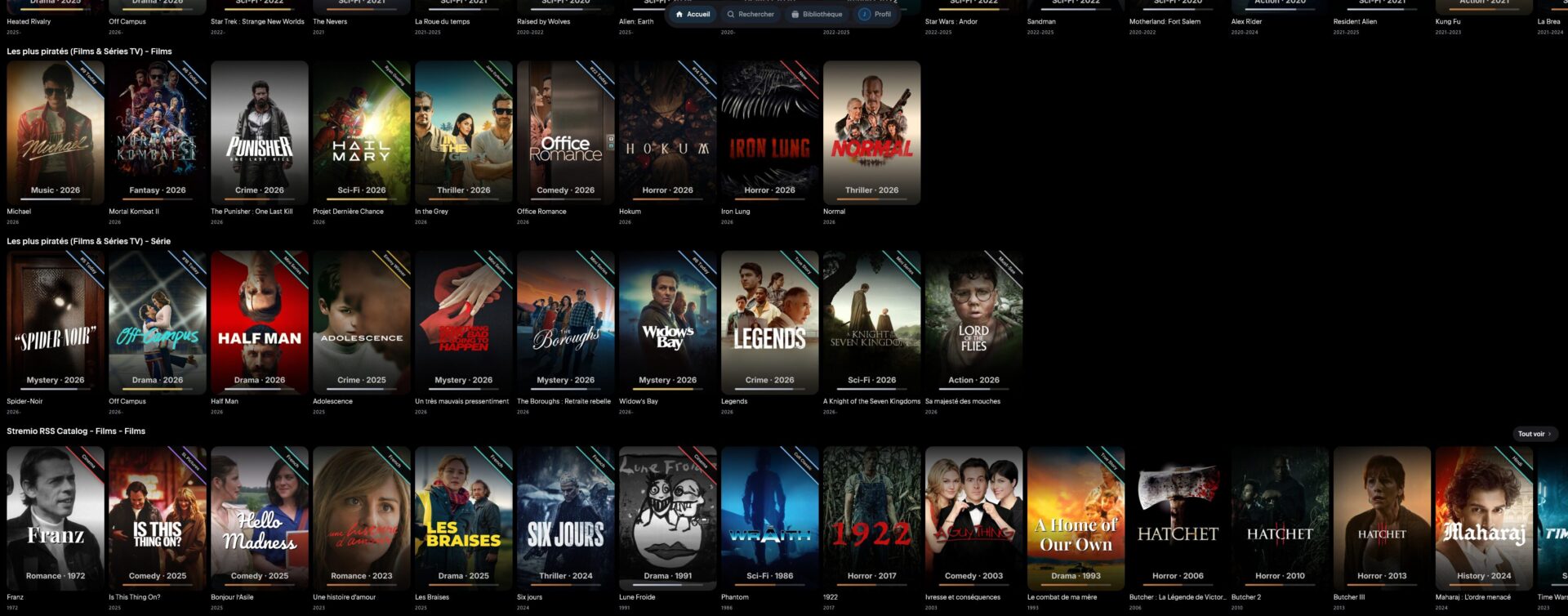Open the Hokum horror poster
This screenshot has width=1568, height=616.
pyautogui.click(x=668, y=132)
